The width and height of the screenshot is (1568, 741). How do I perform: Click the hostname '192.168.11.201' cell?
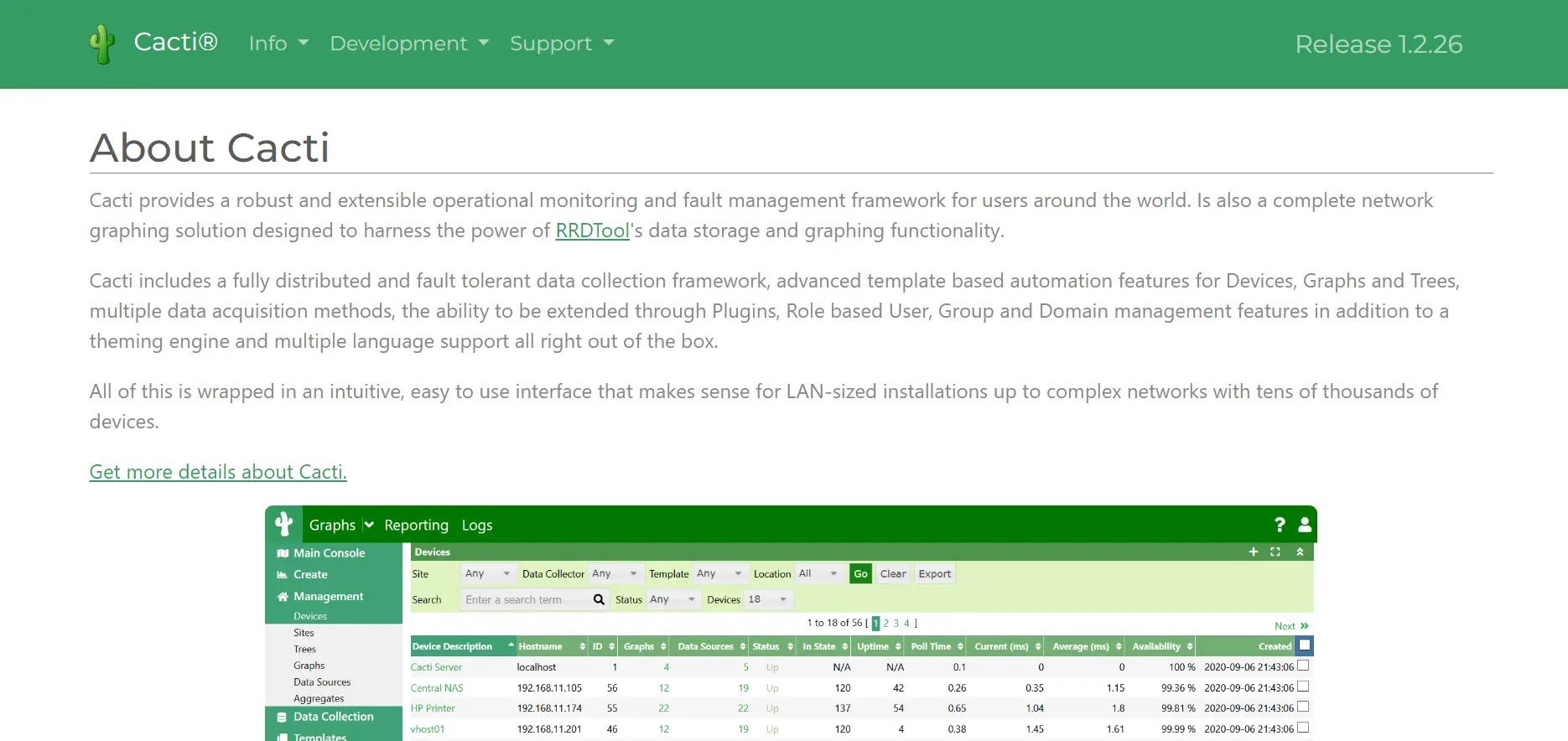549,729
